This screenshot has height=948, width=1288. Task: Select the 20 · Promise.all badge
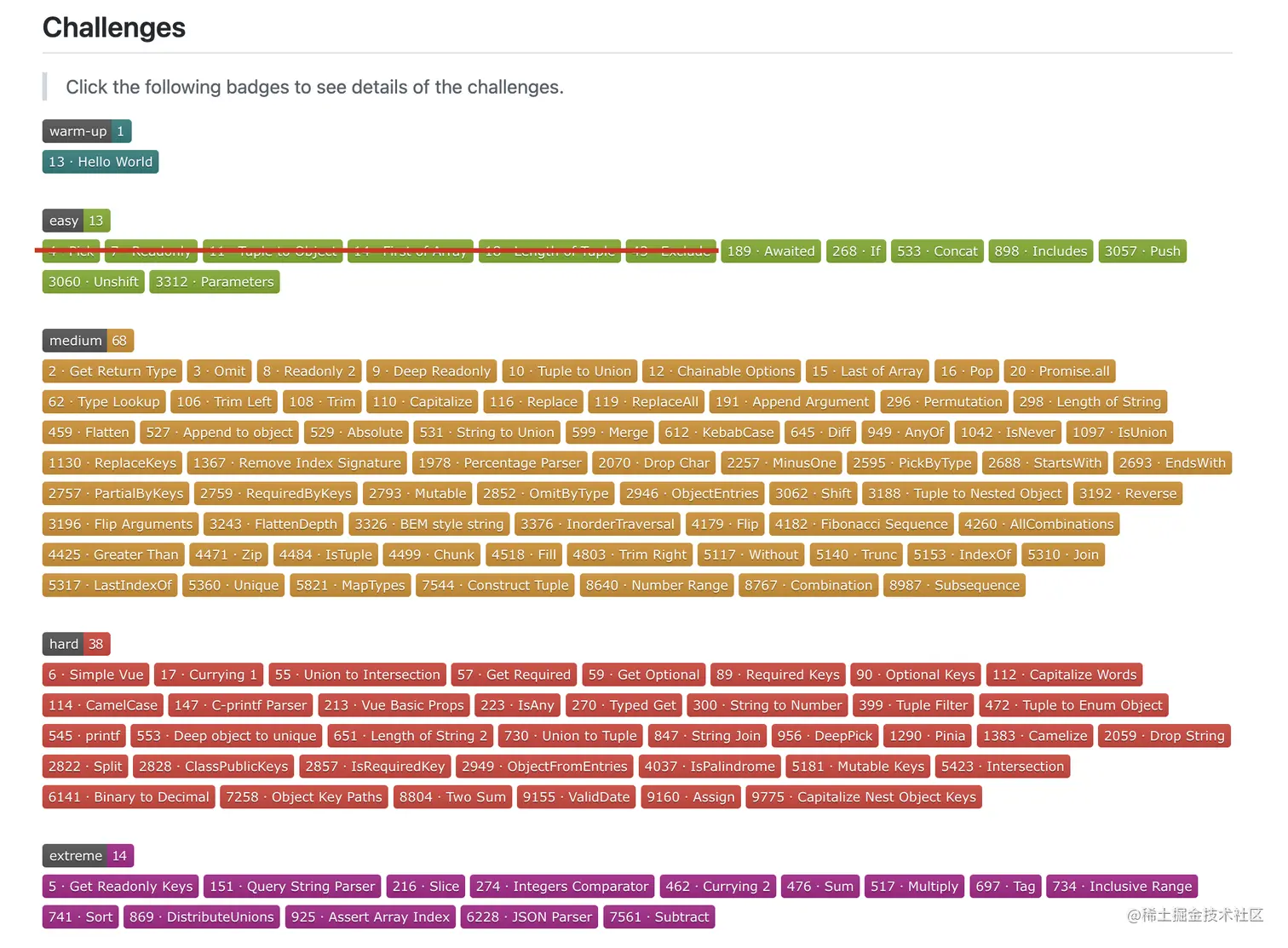(x=1060, y=371)
